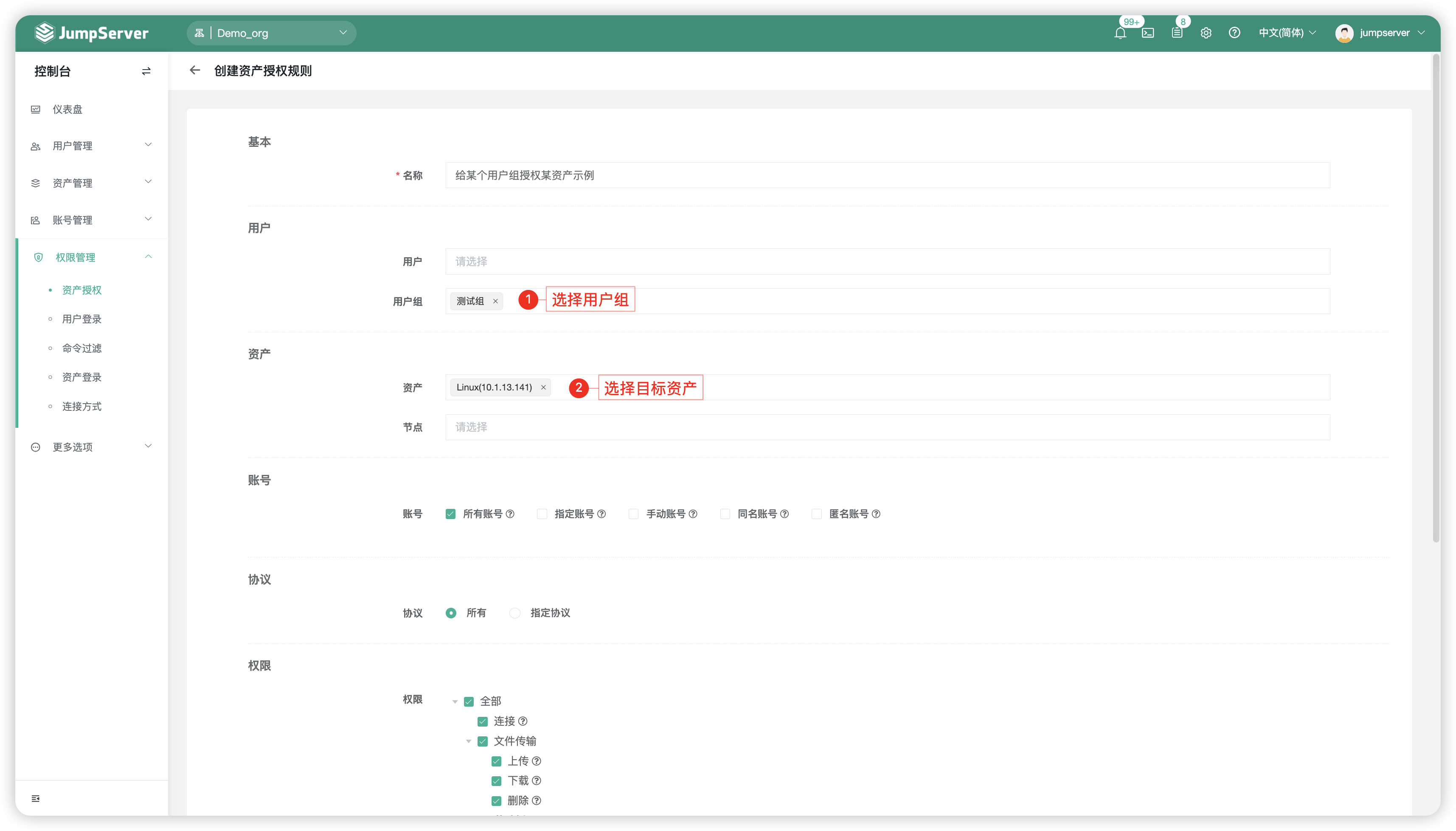Uncheck the 上传 permission checkbox
Image resolution: width=1456 pixels, height=831 pixels.
point(496,761)
